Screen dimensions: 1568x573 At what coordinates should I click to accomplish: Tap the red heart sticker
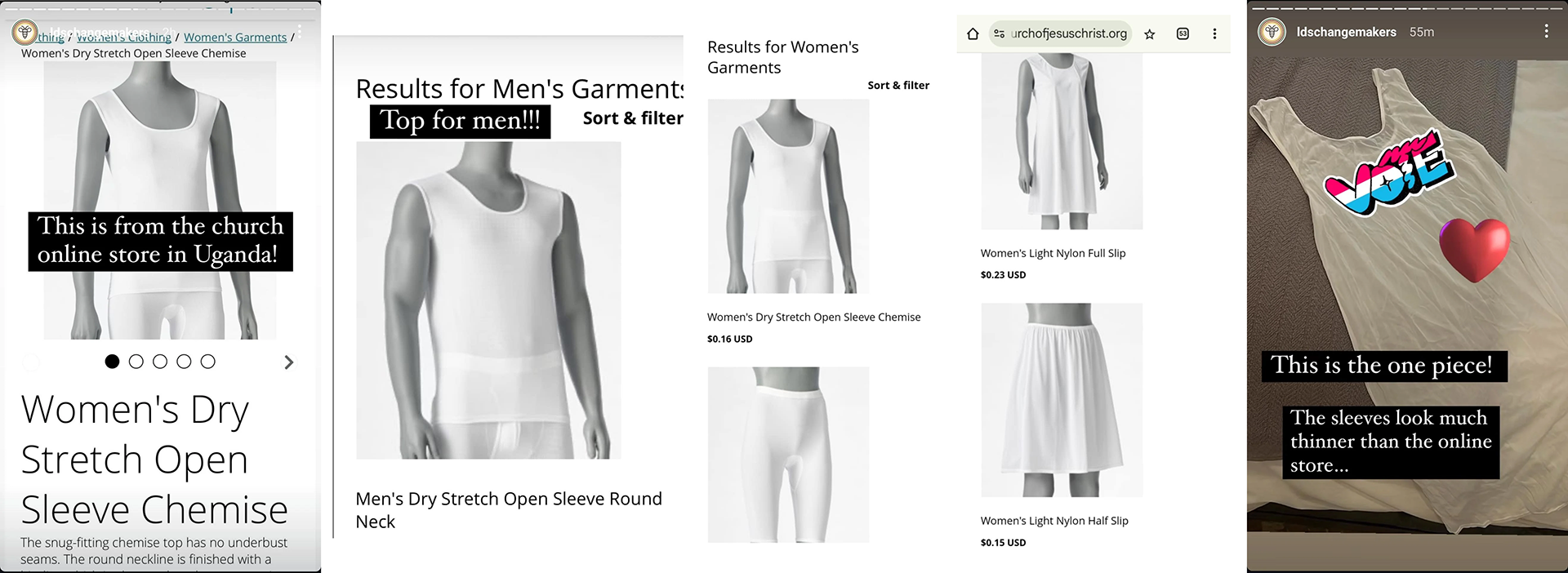[1474, 250]
